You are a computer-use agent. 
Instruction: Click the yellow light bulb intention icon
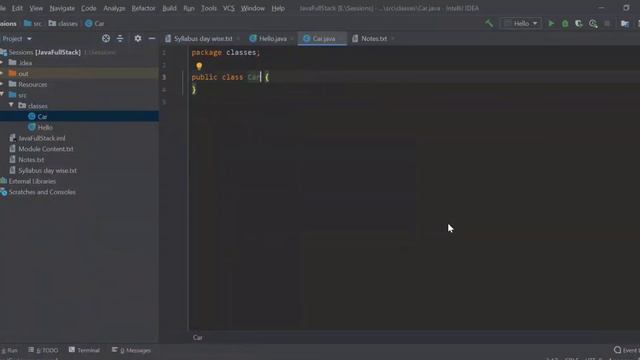click(x=199, y=66)
